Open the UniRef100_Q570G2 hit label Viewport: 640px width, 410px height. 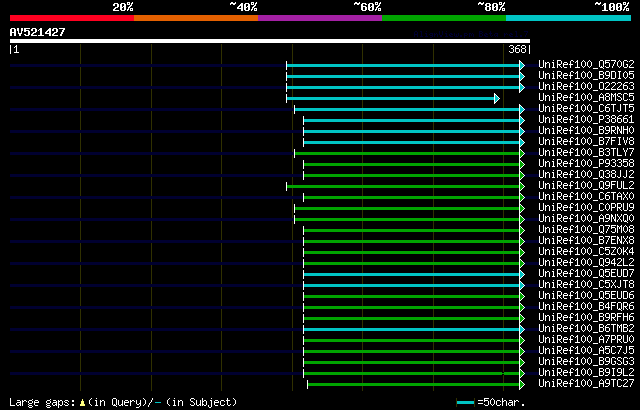(x=586, y=64)
